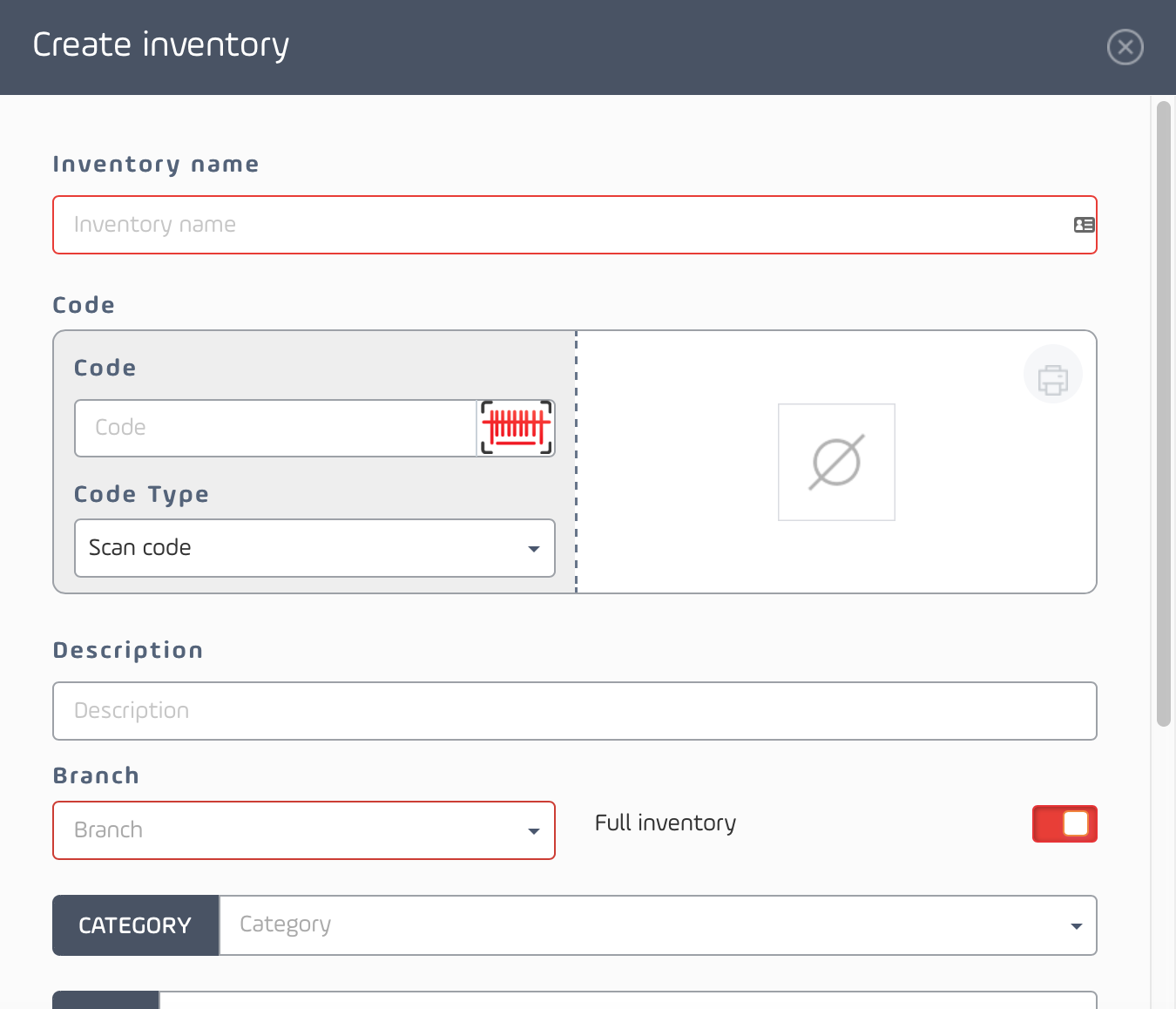This screenshot has height=1009, width=1176.
Task: Click the CATEGORY button
Action: coord(136,925)
